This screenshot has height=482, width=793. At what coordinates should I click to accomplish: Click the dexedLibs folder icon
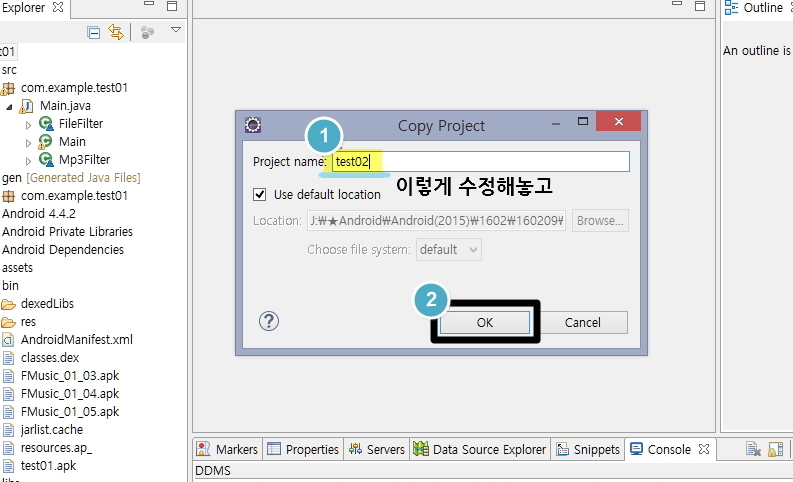[9, 304]
